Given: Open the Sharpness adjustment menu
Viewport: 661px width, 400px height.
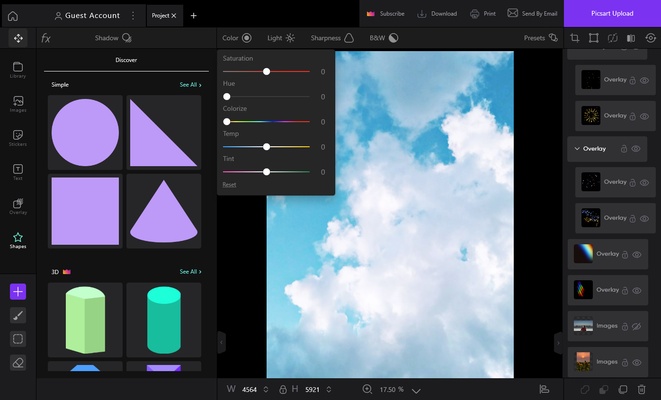Looking at the screenshot, I should pyautogui.click(x=332, y=38).
